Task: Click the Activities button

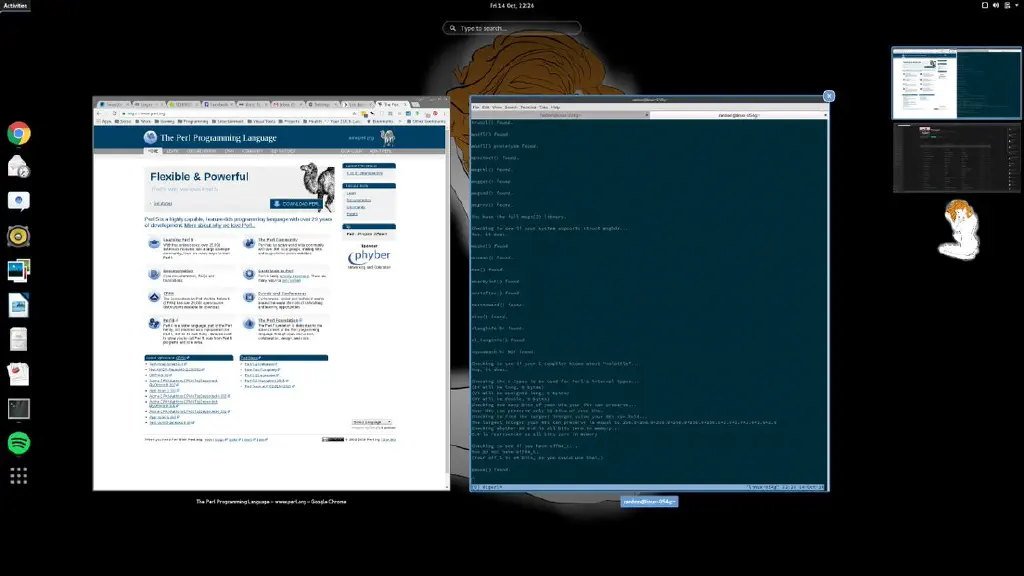Action: coord(15,5)
